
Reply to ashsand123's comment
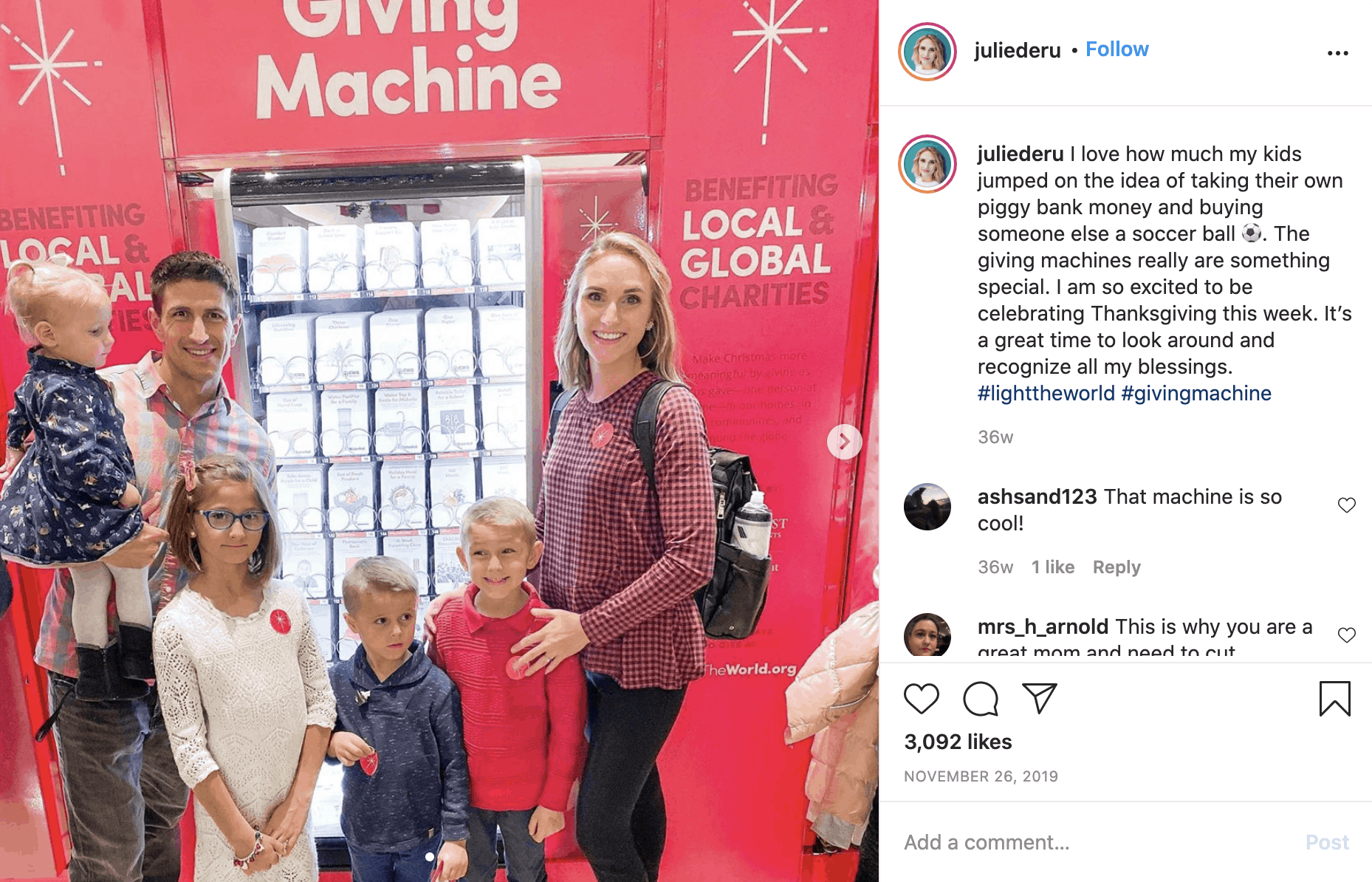pyautogui.click(x=1117, y=567)
